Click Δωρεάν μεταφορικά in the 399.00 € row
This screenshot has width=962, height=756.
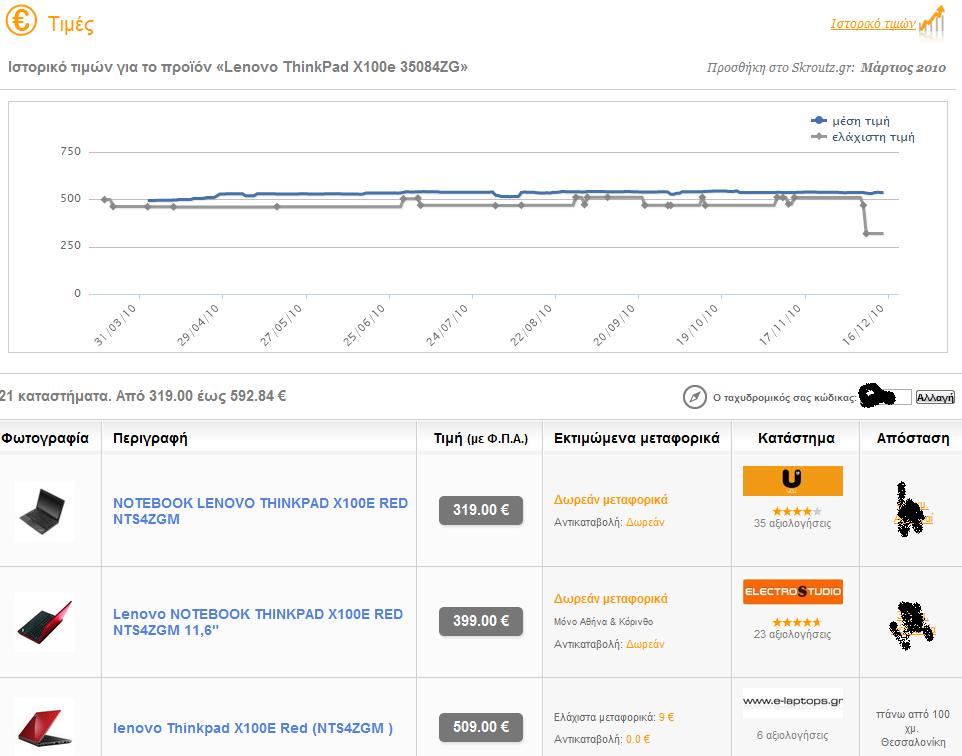610,598
